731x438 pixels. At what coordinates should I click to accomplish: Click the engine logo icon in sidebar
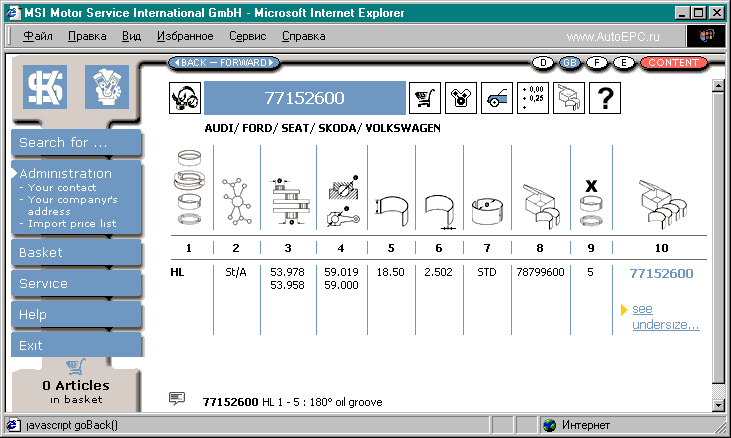(107, 87)
